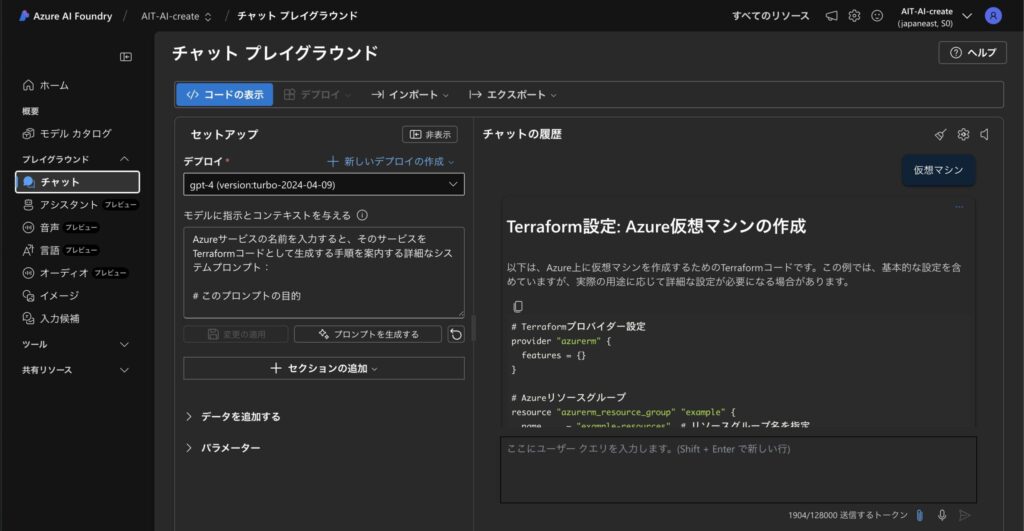Image resolution: width=1024 pixels, height=531 pixels.
Task: Open セクションの追加 dropdown
Action: click(x=324, y=368)
